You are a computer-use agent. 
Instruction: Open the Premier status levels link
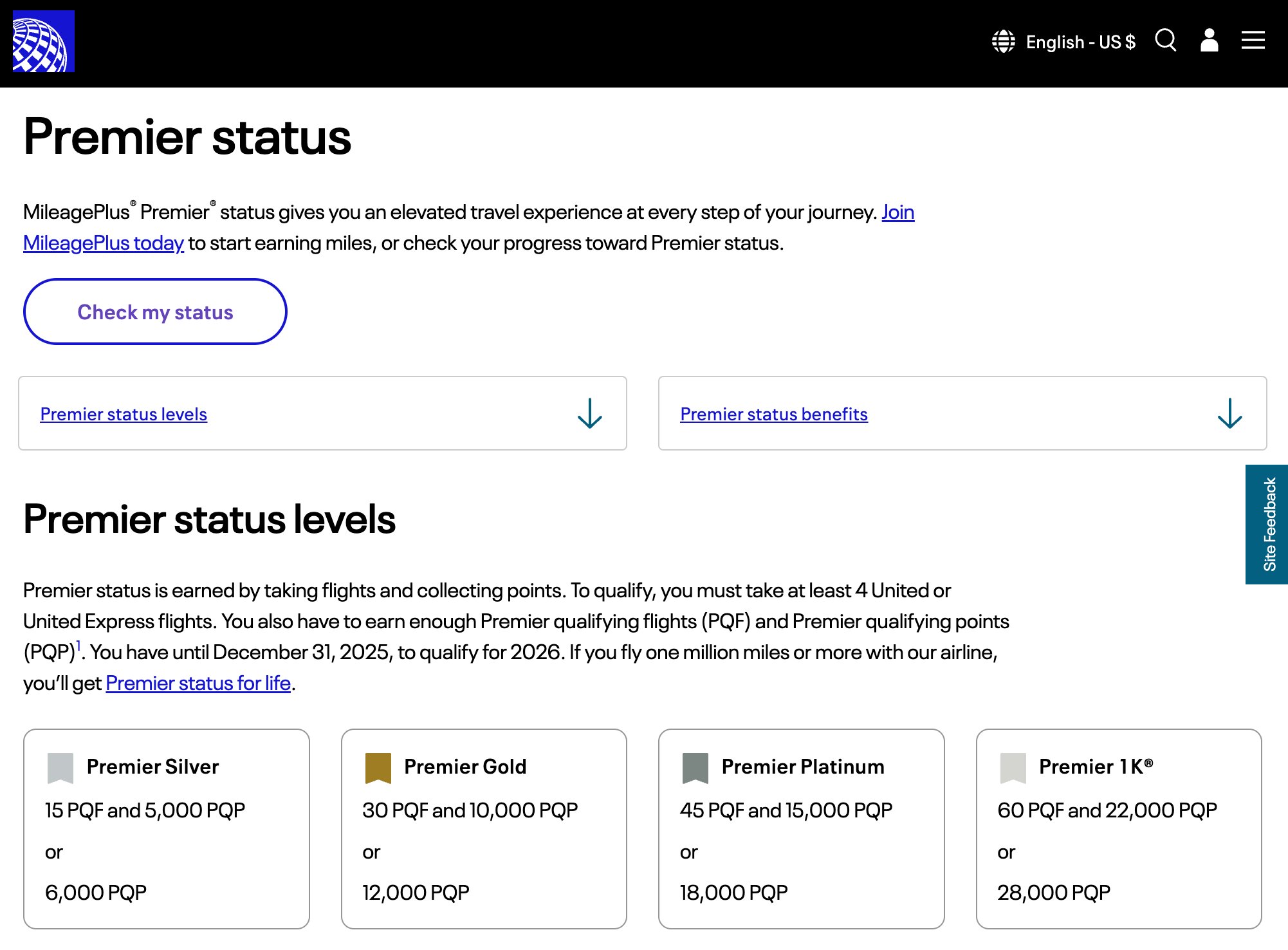click(124, 414)
